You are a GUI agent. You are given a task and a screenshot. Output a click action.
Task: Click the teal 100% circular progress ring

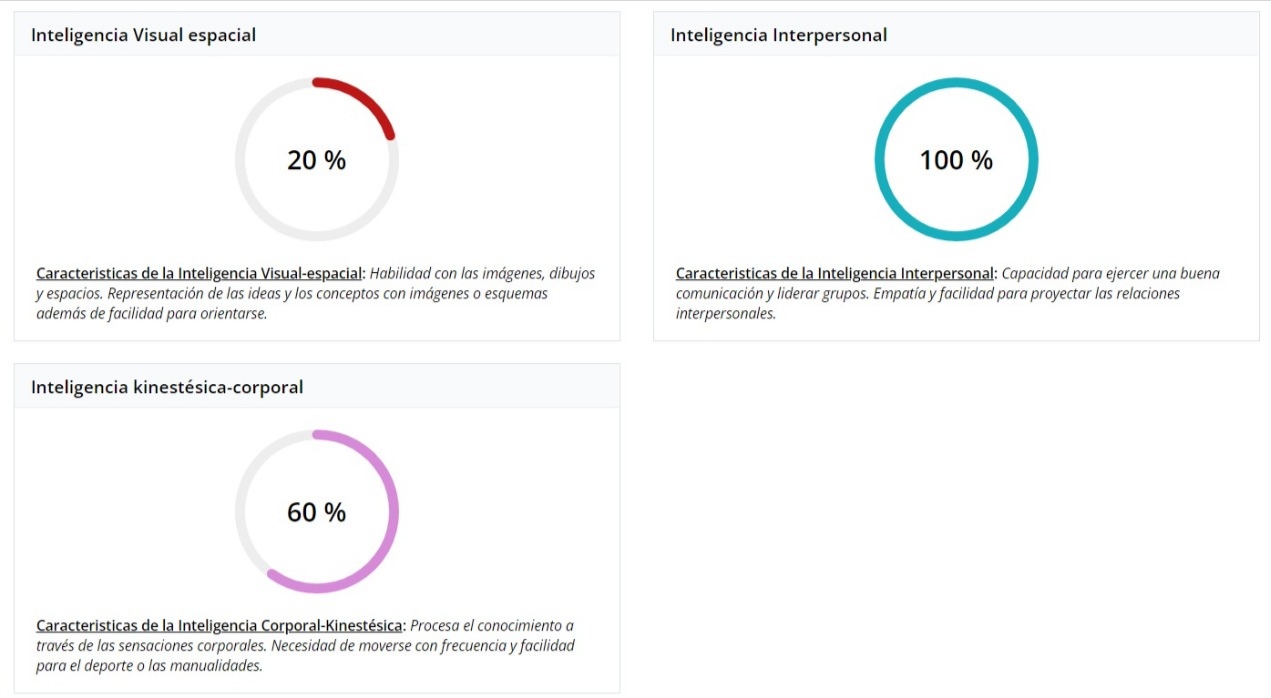click(877, 160)
